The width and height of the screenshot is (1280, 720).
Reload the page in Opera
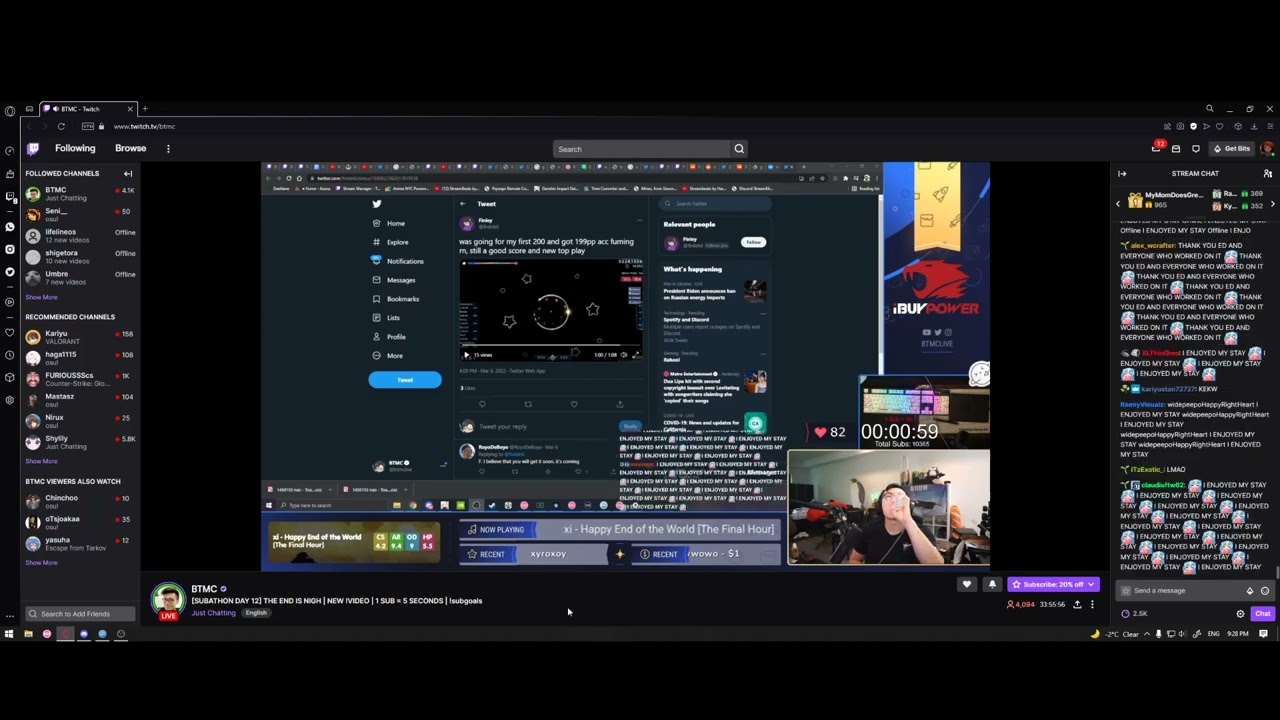61,127
